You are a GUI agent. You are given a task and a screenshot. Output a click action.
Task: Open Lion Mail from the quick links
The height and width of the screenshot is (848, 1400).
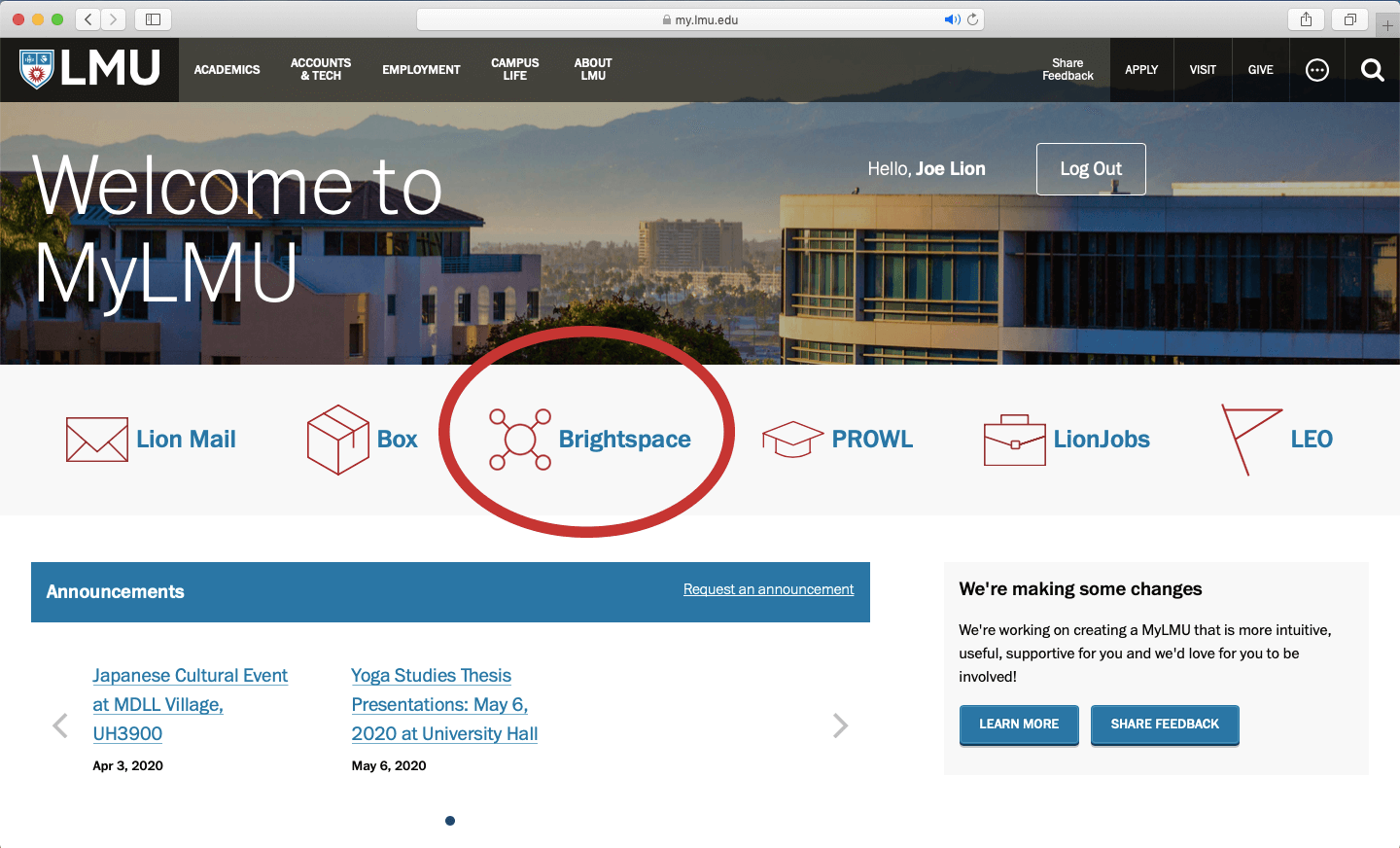click(153, 440)
